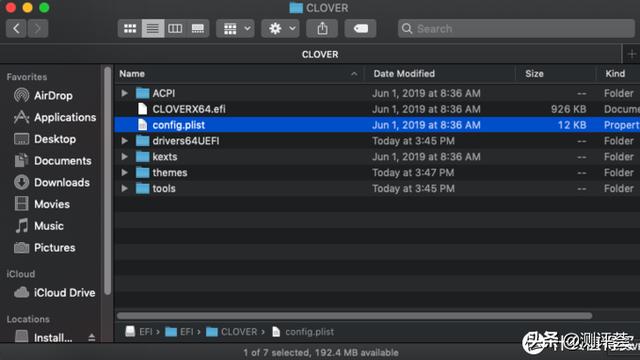Expand the ACPI folder disclosure triangle
This screenshot has height=360, width=640.
tap(124, 93)
